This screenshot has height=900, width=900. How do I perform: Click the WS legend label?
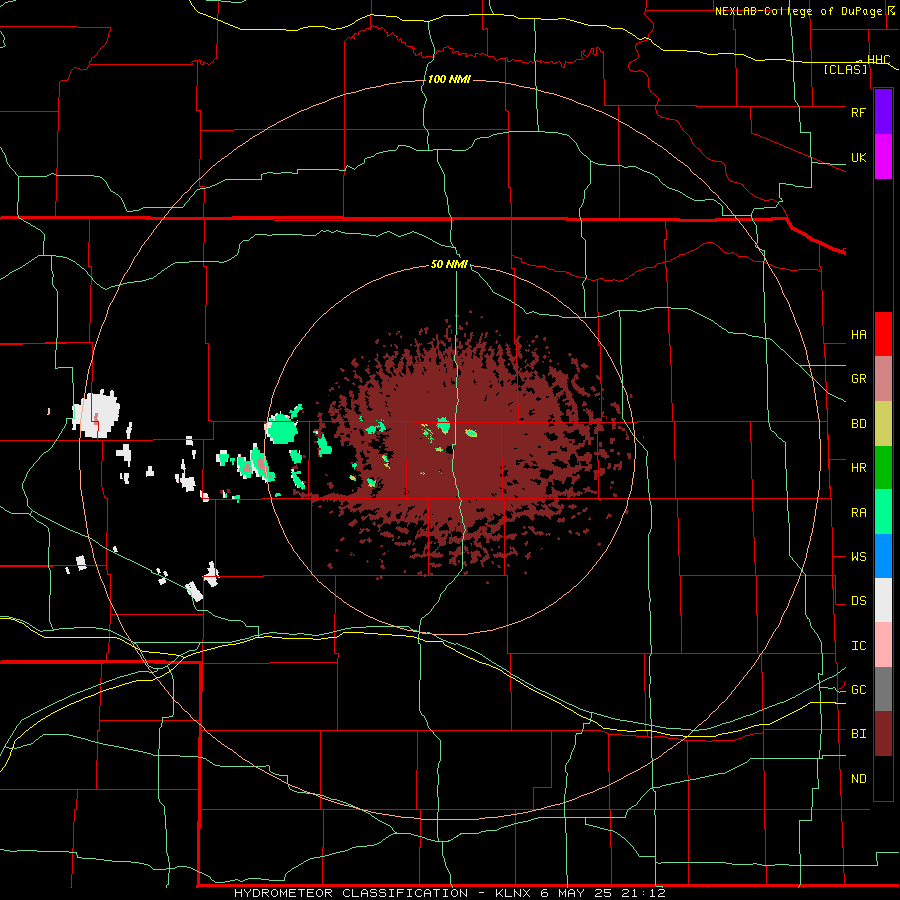click(858, 557)
